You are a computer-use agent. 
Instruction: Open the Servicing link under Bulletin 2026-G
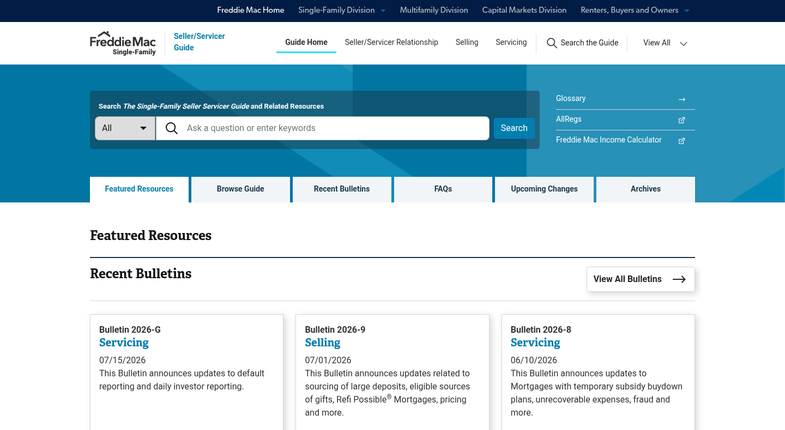[x=124, y=343]
